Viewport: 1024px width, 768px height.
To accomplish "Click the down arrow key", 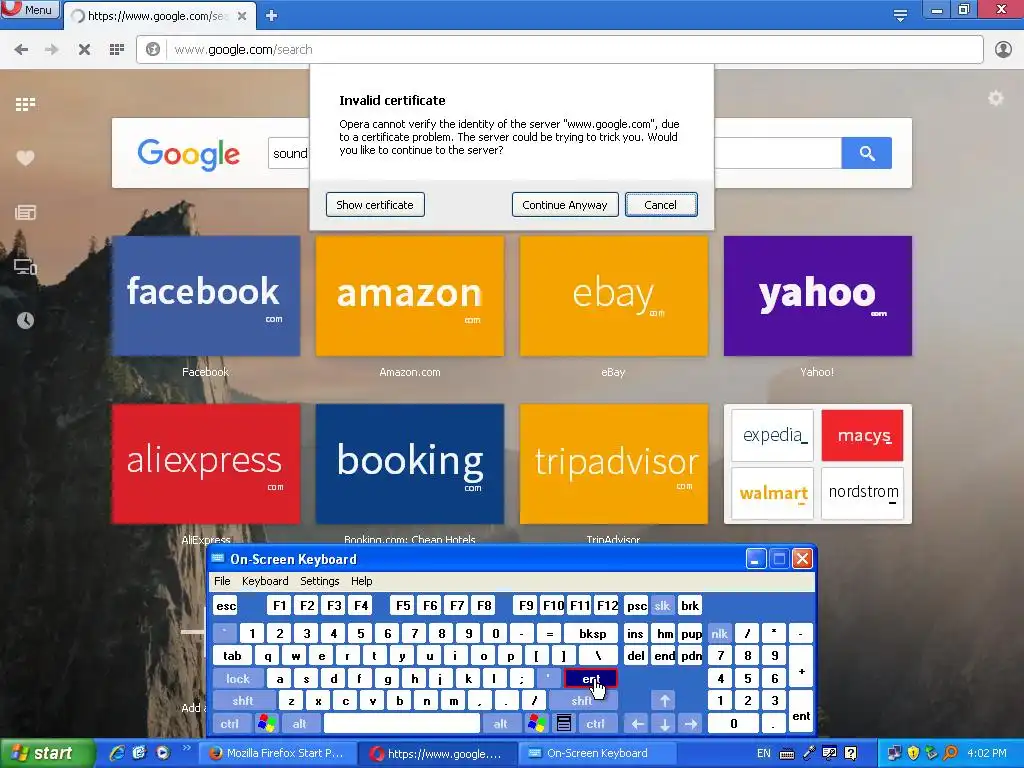I will (664, 724).
